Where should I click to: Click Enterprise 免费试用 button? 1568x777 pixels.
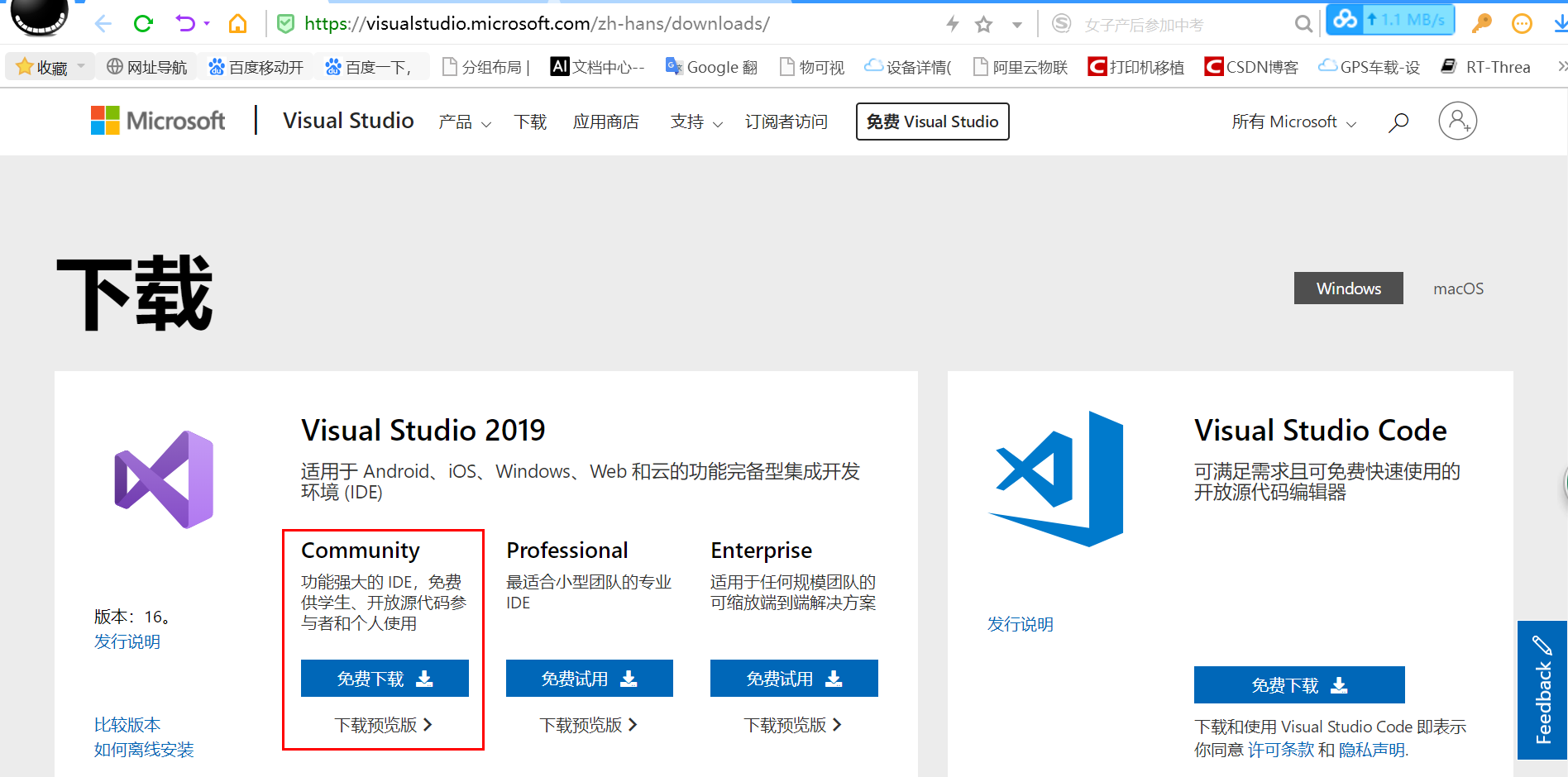click(794, 679)
